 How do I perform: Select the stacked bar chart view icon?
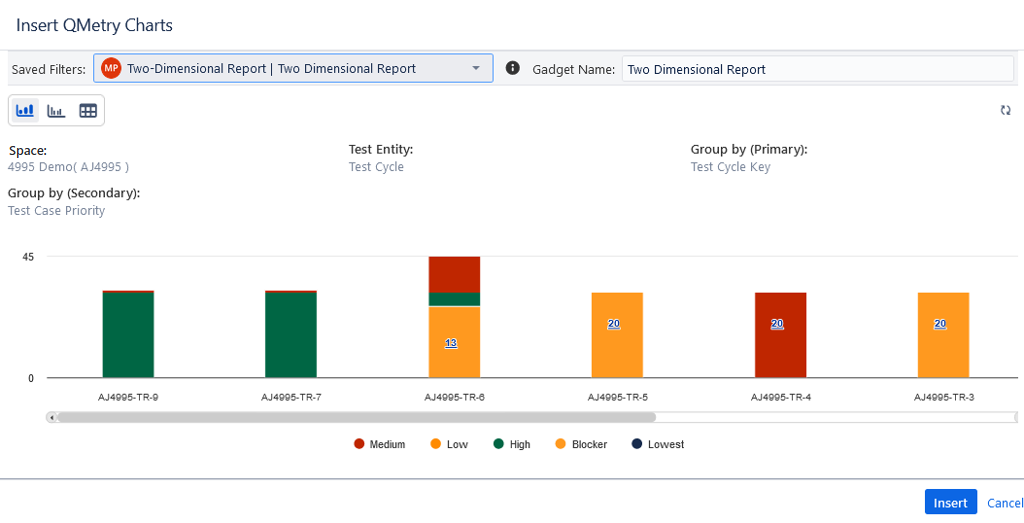point(25,110)
